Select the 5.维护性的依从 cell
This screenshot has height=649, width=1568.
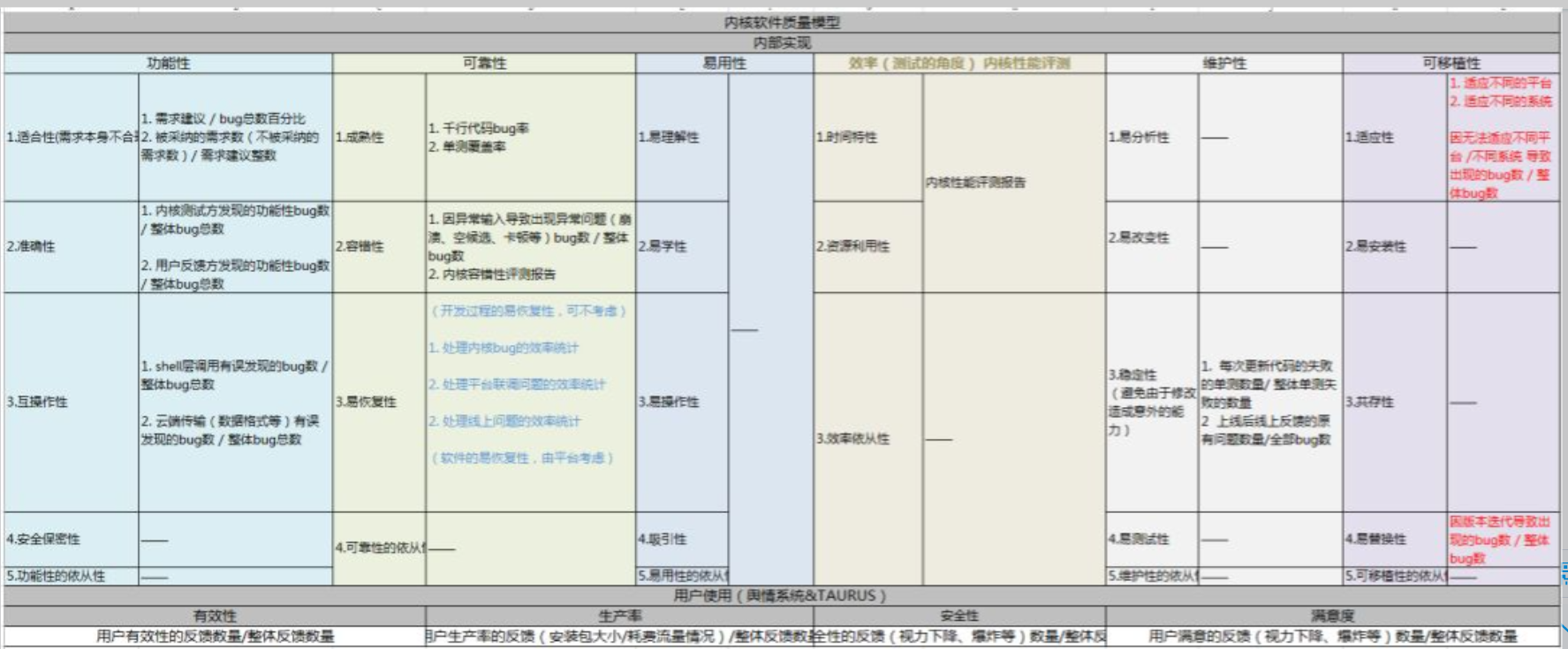[1152, 576]
